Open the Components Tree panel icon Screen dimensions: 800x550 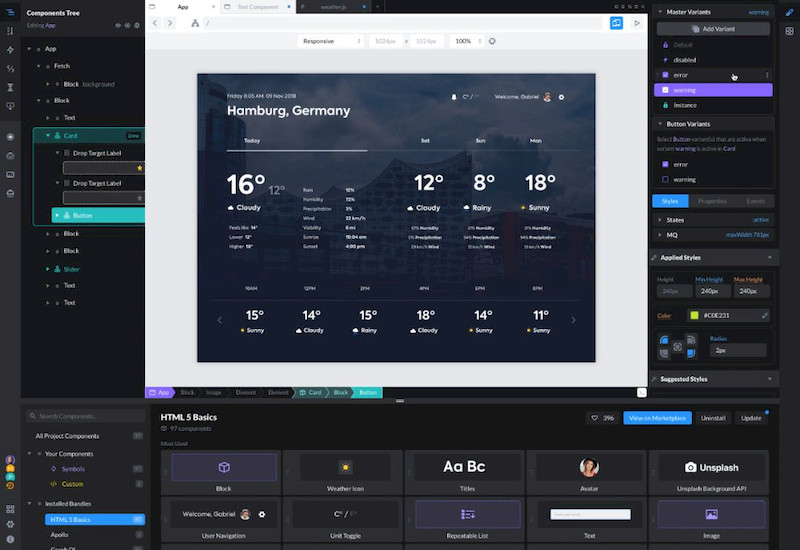point(10,12)
